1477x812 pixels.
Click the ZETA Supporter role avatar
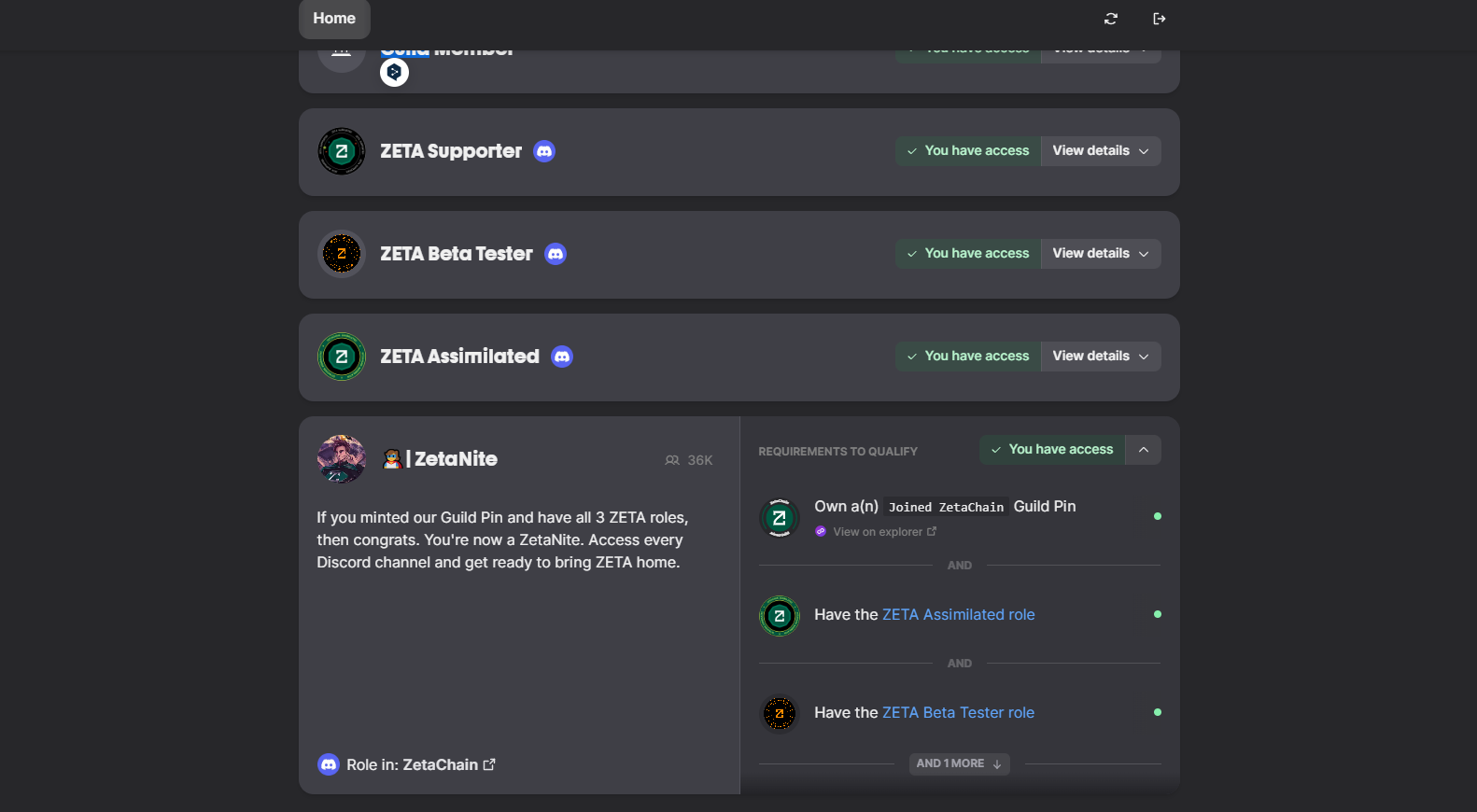click(342, 151)
